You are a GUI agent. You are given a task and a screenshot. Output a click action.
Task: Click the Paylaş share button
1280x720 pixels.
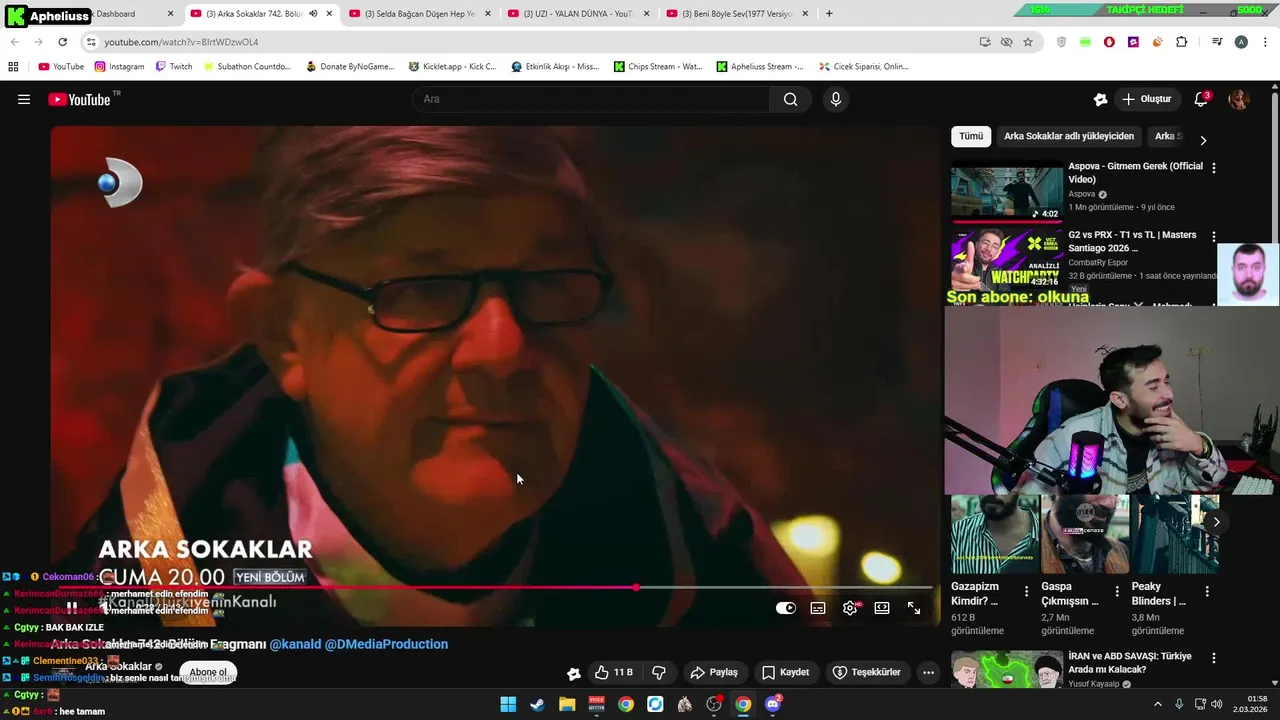714,672
